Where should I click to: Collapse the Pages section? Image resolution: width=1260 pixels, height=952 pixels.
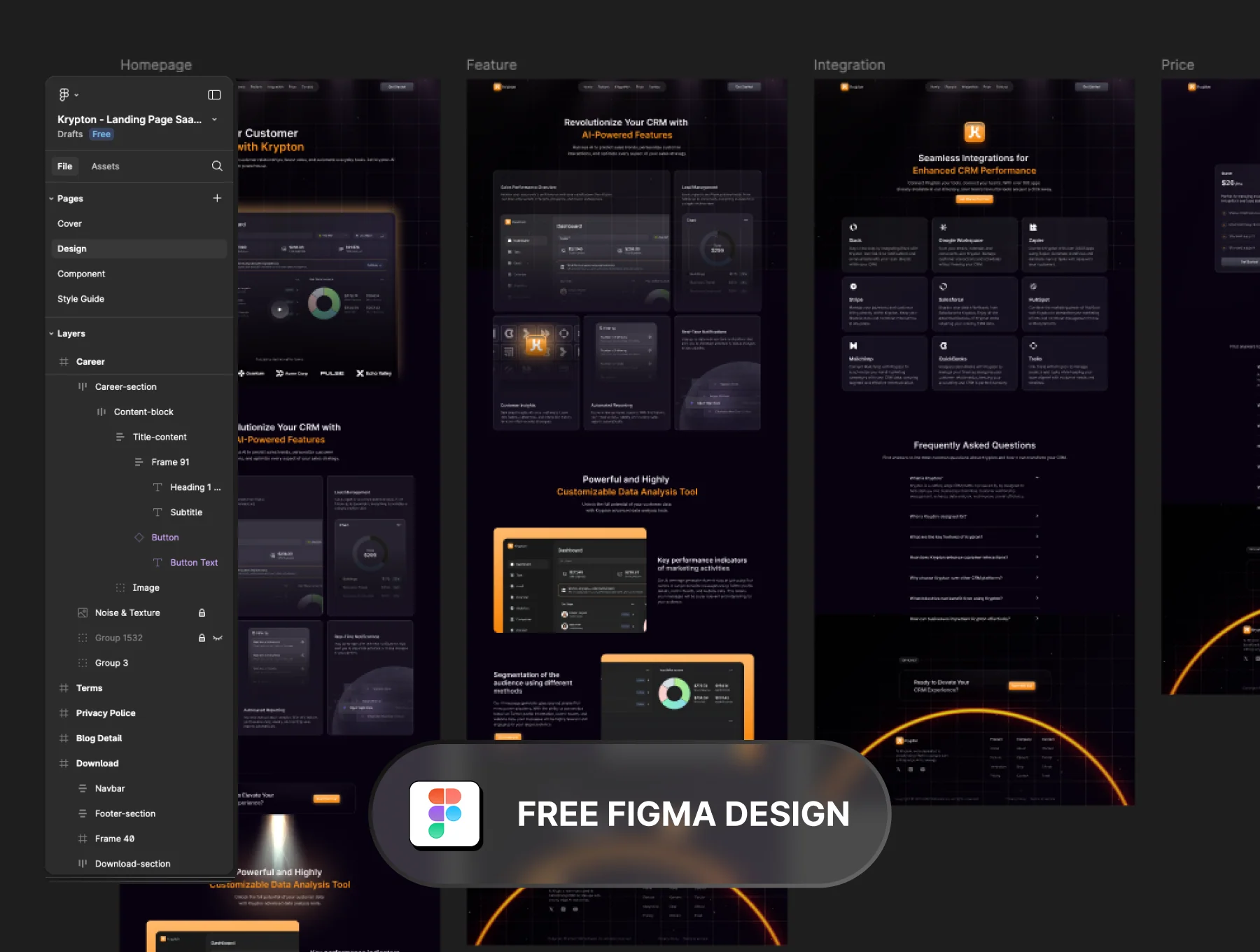coord(51,199)
